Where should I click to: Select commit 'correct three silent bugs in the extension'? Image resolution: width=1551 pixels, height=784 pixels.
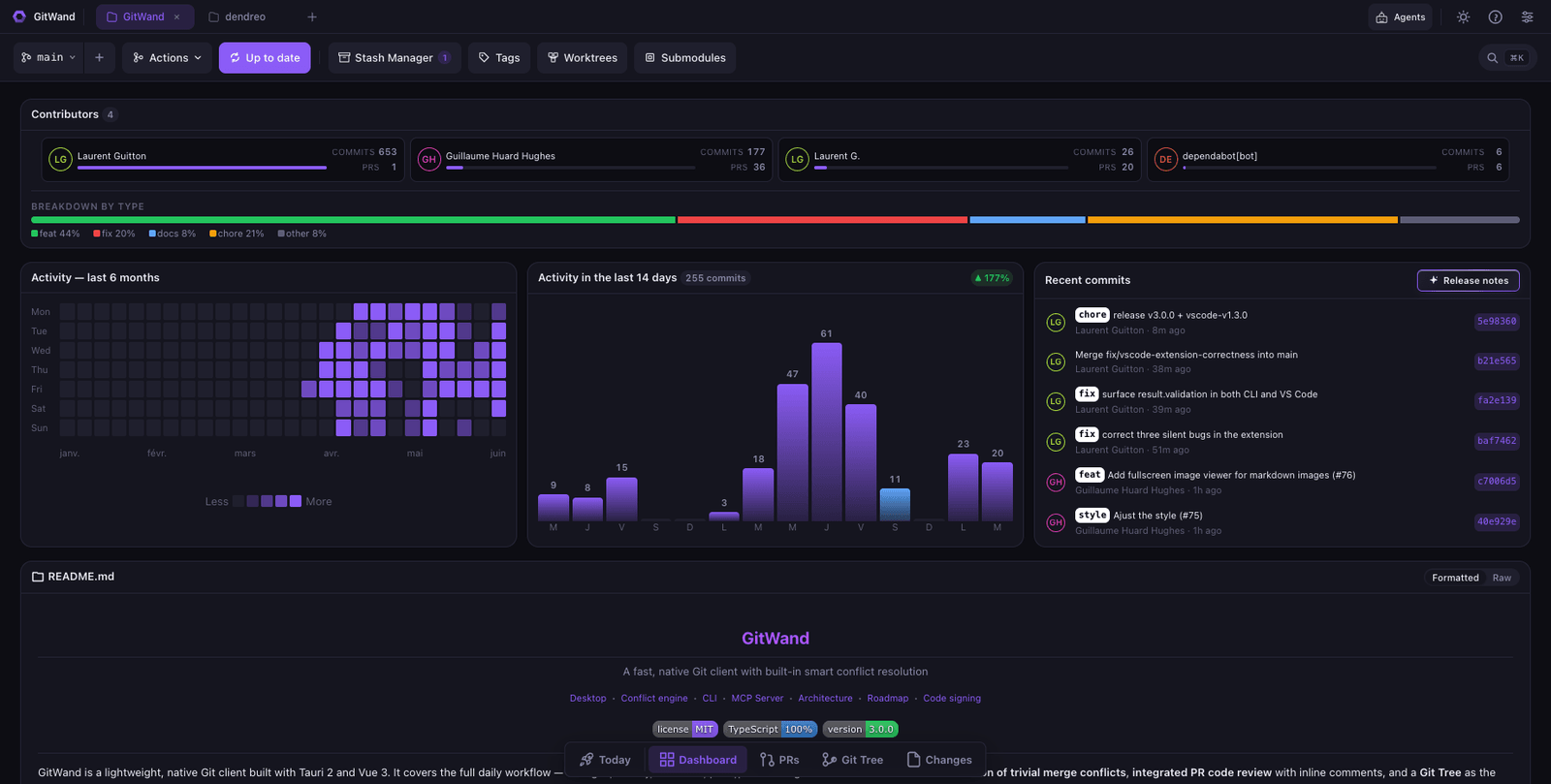(1282, 442)
